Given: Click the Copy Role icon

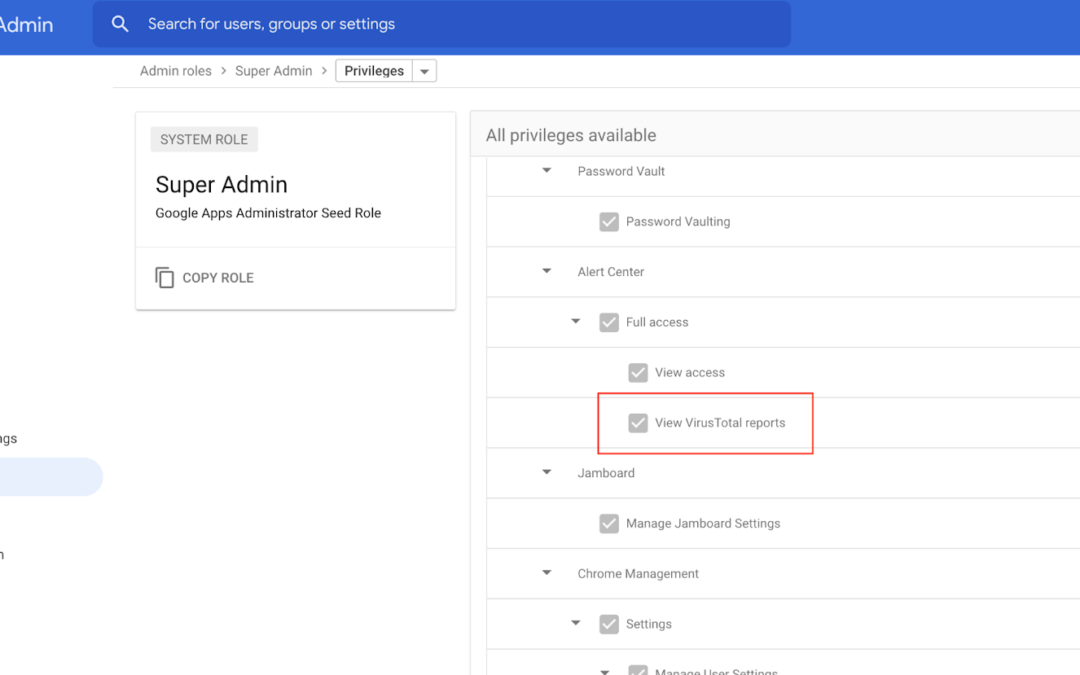Looking at the screenshot, I should click(x=164, y=278).
